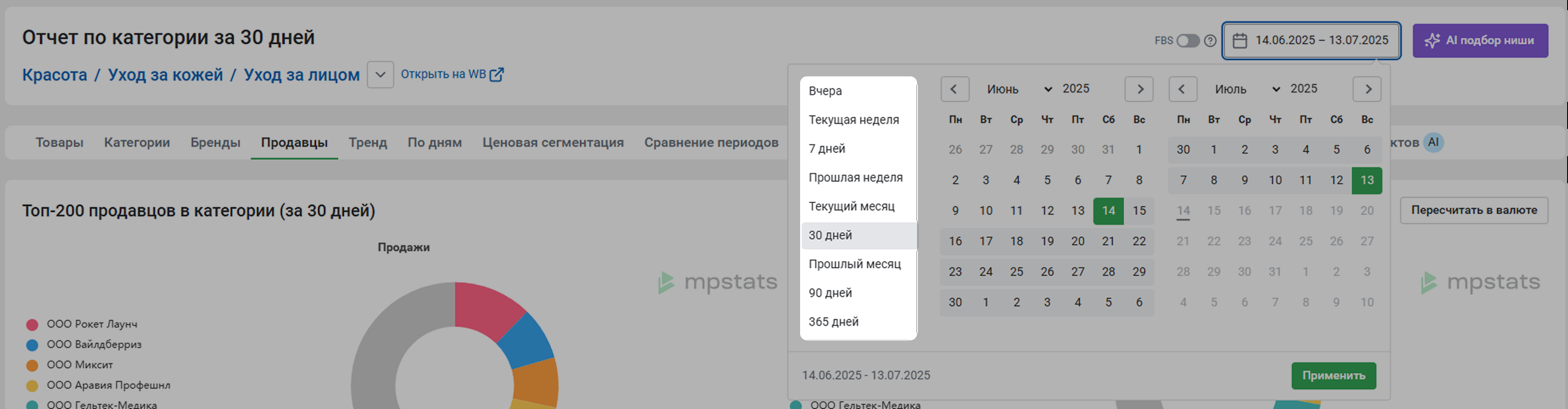The width and height of the screenshot is (1568, 409).
Task: Expand the category path dropdown chevron
Action: [x=381, y=75]
